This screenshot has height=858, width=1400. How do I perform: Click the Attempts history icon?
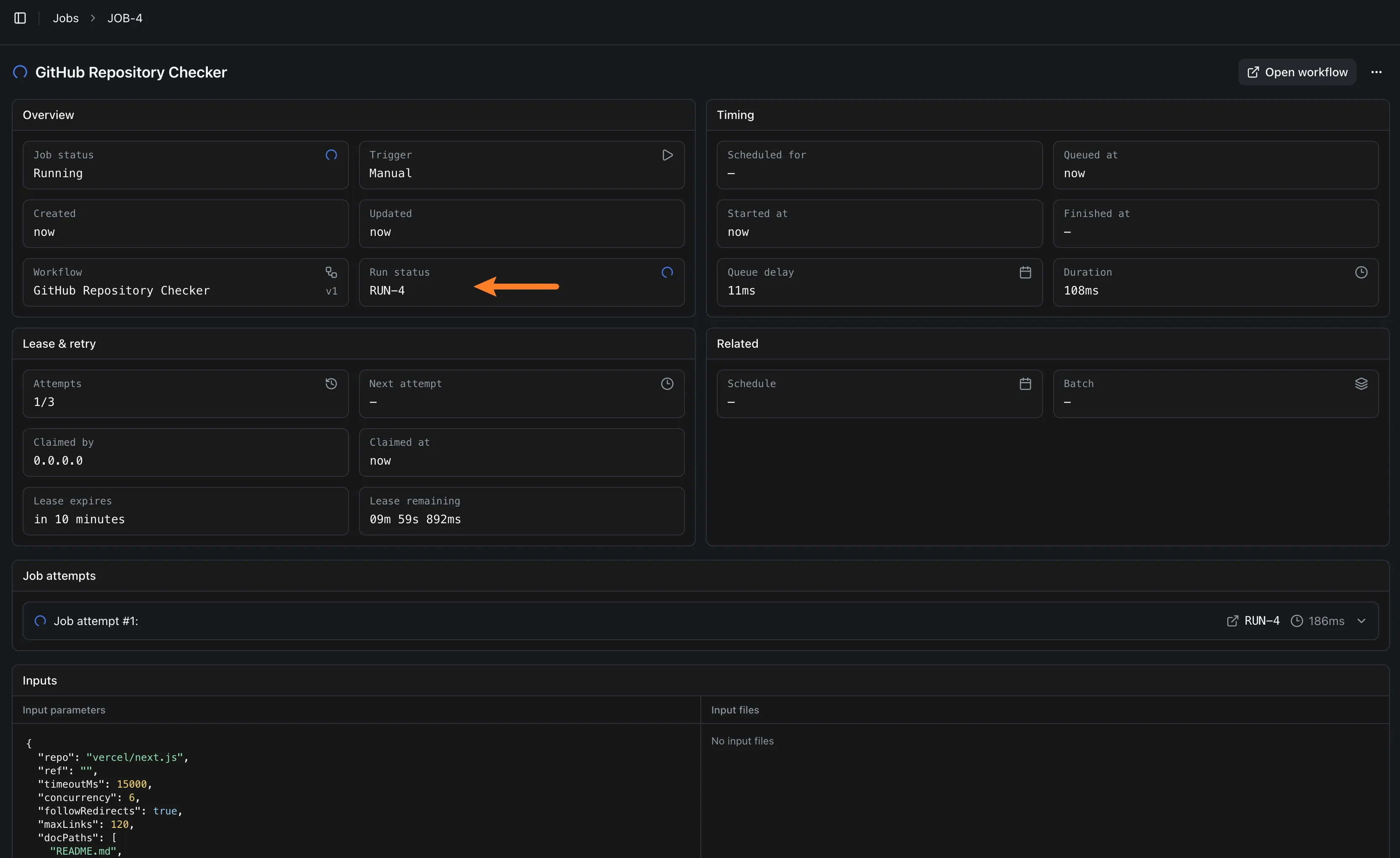pos(331,384)
